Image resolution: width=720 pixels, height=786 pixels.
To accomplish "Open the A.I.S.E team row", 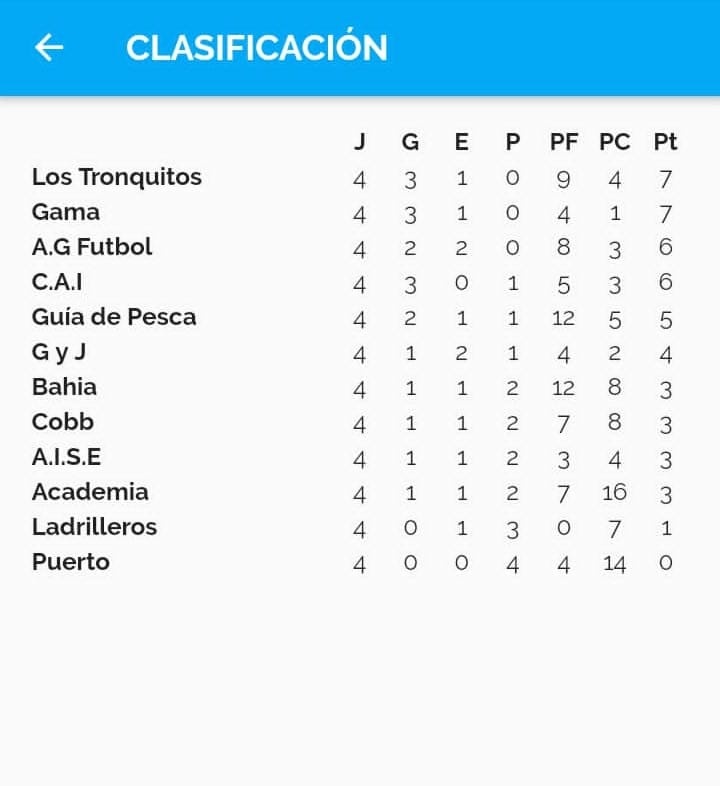I will click(66, 457).
